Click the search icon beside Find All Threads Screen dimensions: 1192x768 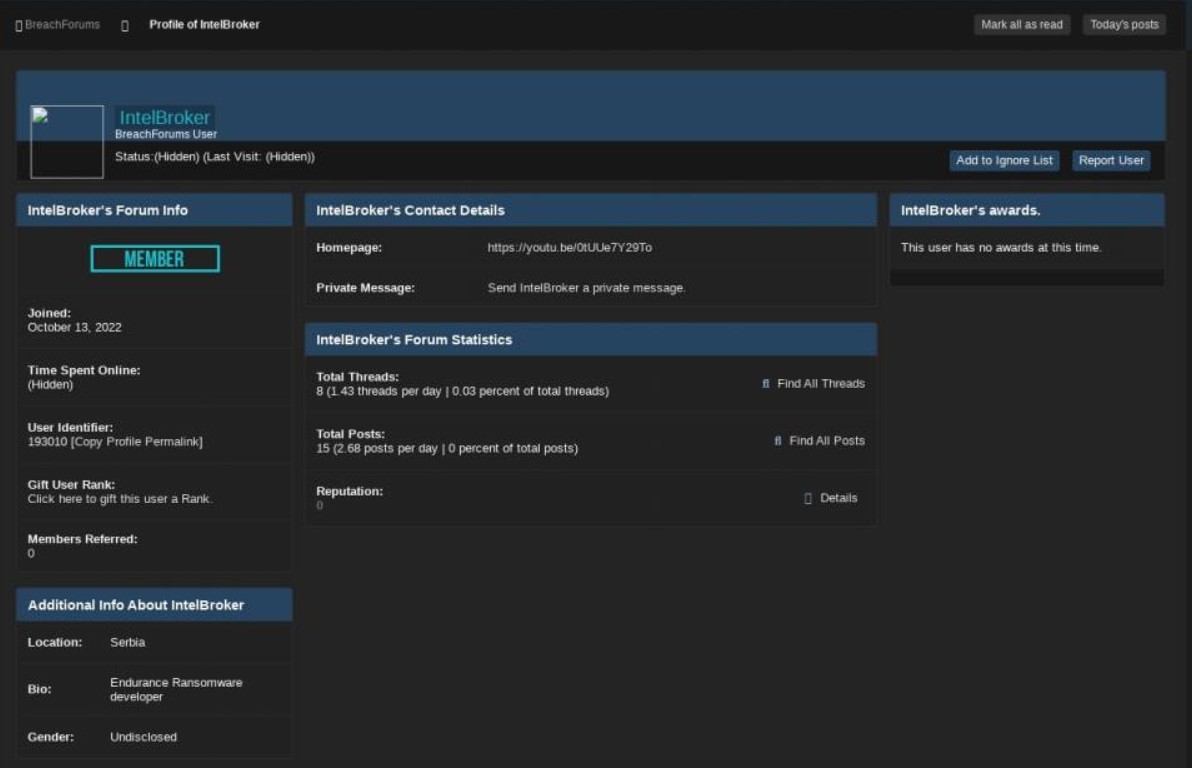point(766,384)
